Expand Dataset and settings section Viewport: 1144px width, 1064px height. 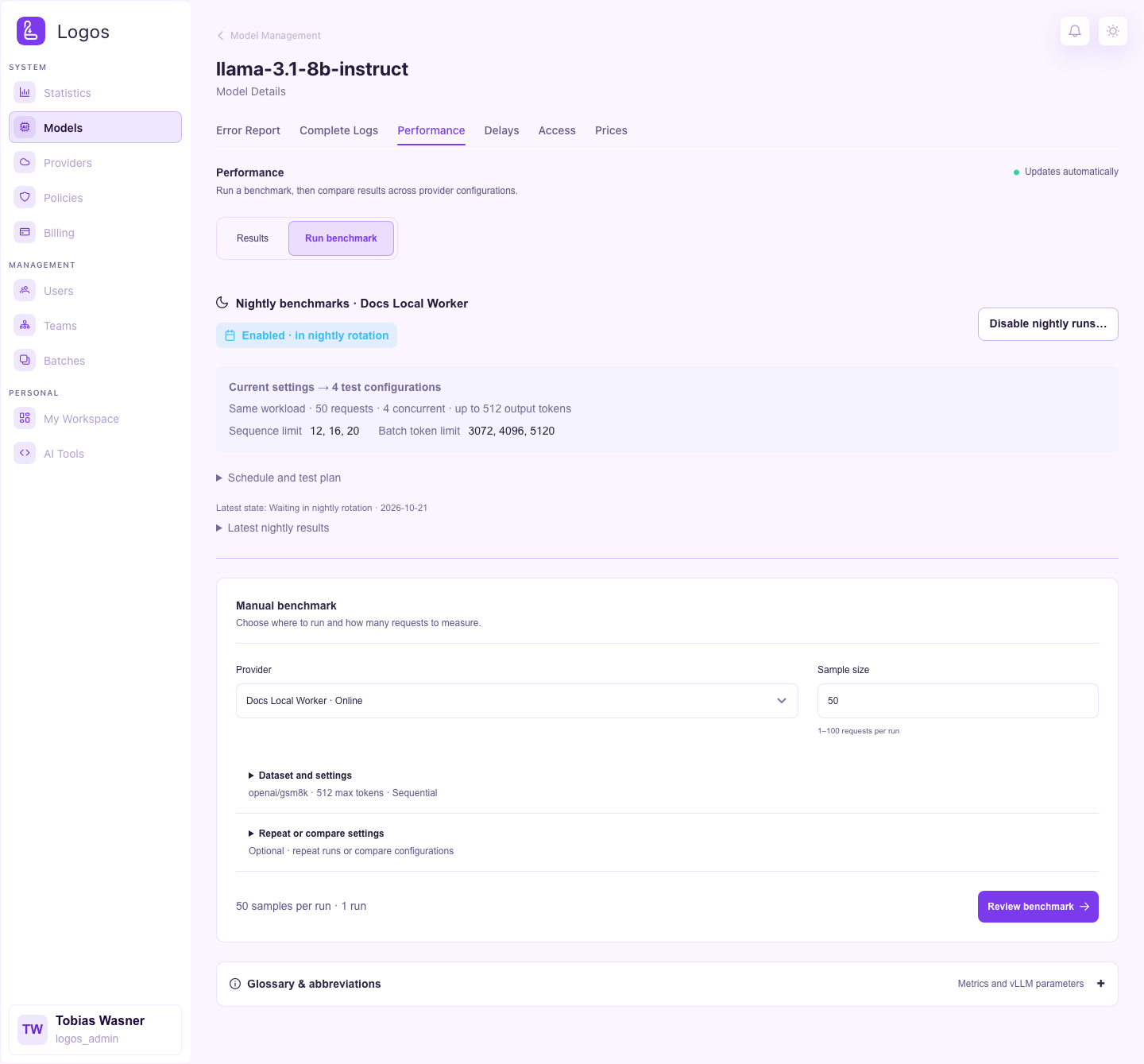click(x=300, y=776)
